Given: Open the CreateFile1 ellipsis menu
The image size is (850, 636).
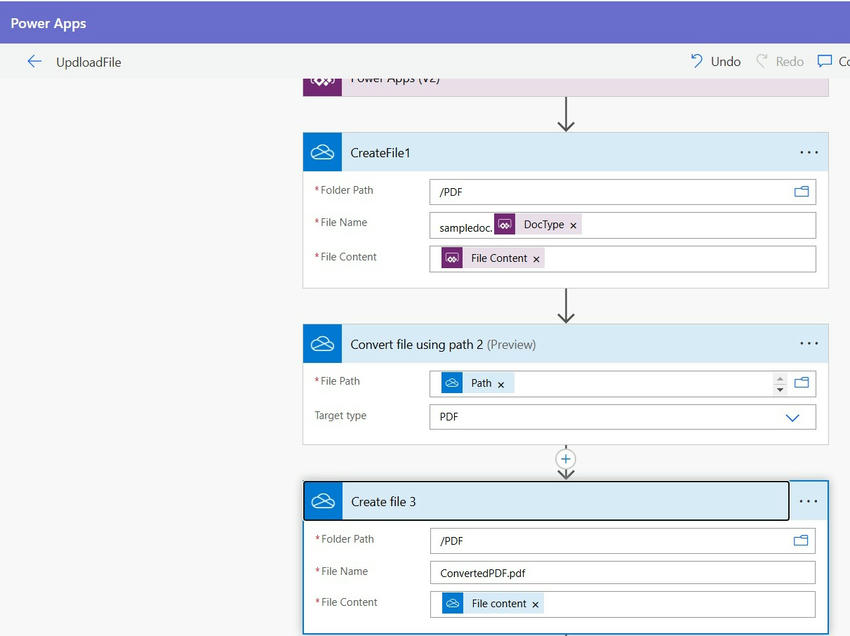Looking at the screenshot, I should click(x=808, y=153).
